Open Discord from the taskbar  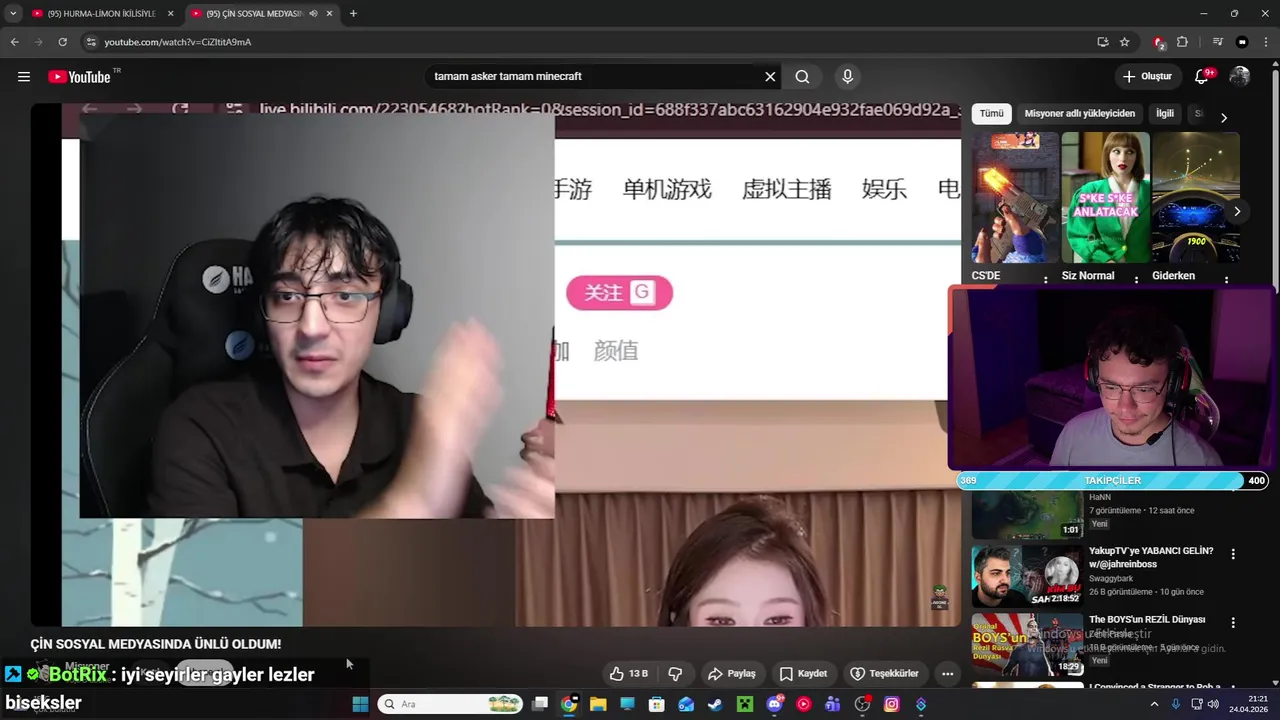(774, 704)
